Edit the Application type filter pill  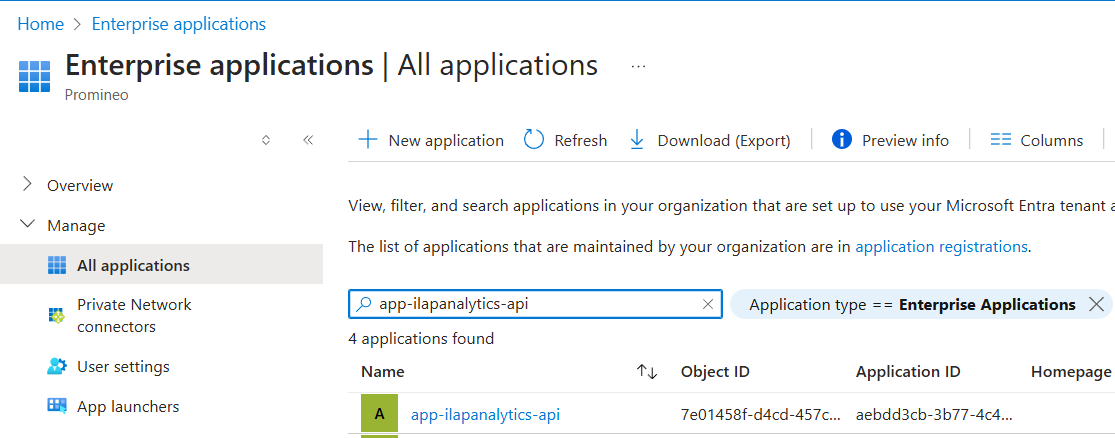[x=912, y=305]
